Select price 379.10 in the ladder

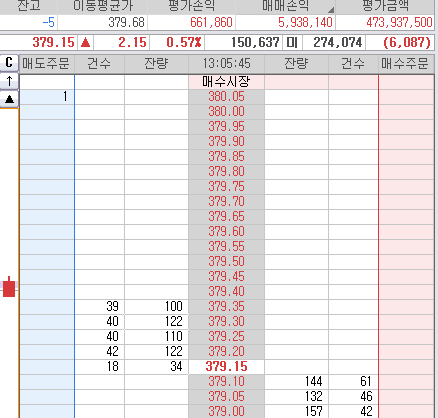coord(226,382)
